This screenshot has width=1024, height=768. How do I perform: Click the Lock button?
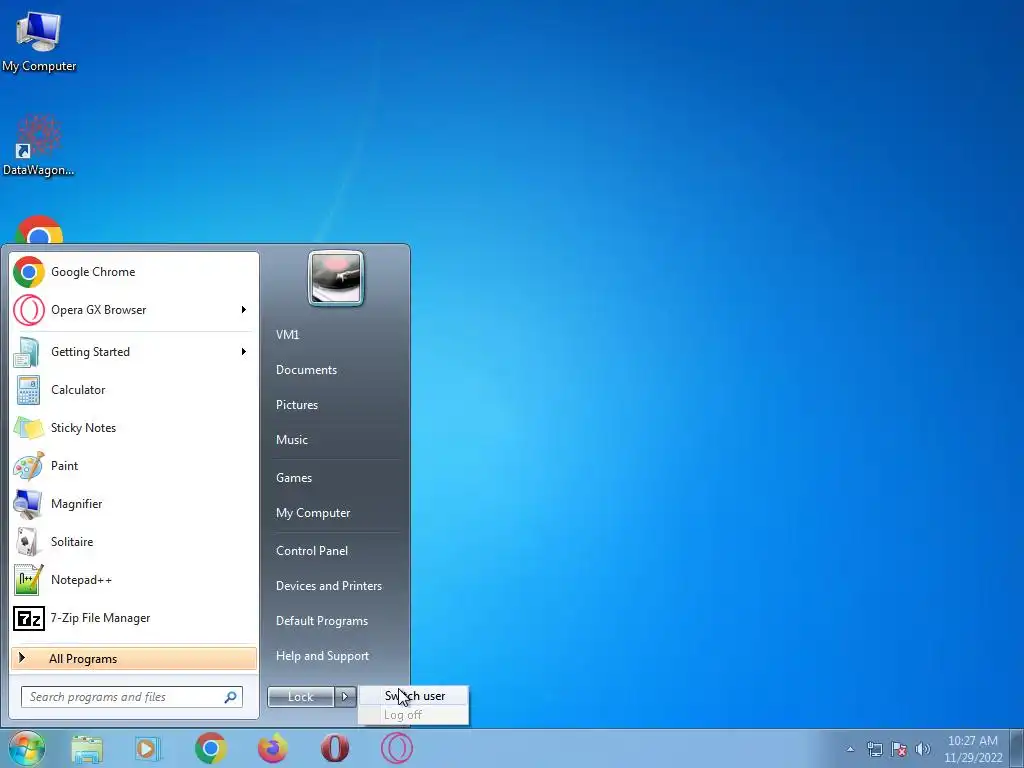click(x=301, y=697)
